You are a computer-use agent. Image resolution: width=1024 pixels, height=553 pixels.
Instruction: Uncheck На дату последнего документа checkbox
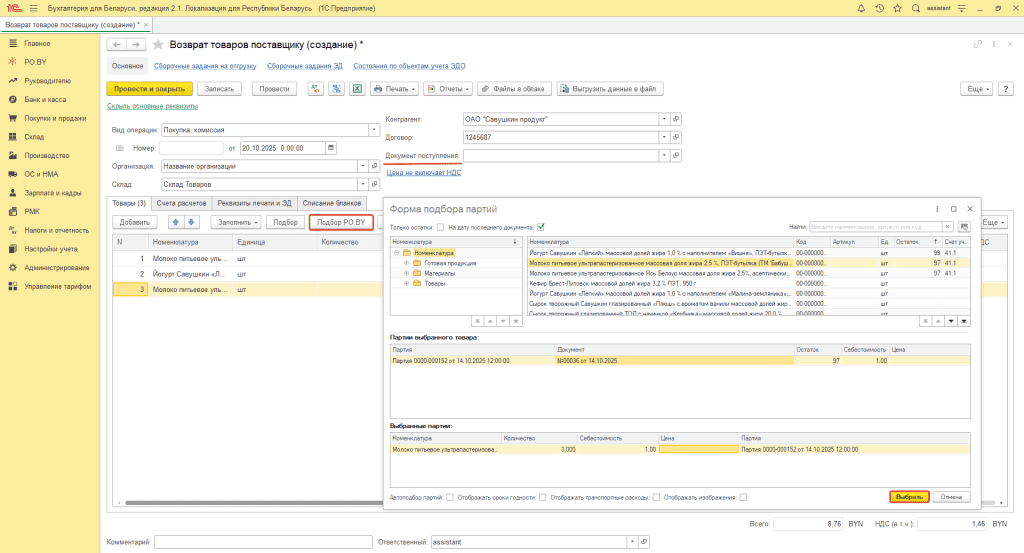pos(541,227)
